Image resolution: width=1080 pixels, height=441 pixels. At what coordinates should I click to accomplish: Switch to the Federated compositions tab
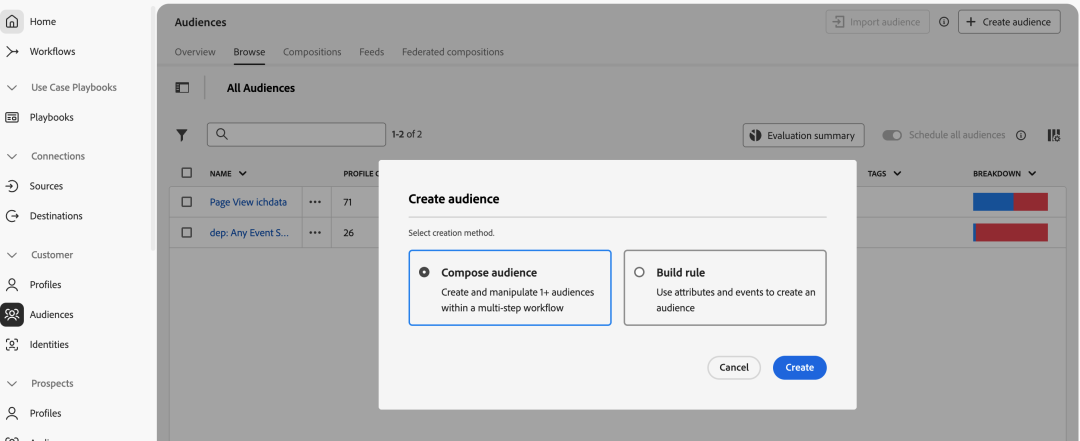452,52
